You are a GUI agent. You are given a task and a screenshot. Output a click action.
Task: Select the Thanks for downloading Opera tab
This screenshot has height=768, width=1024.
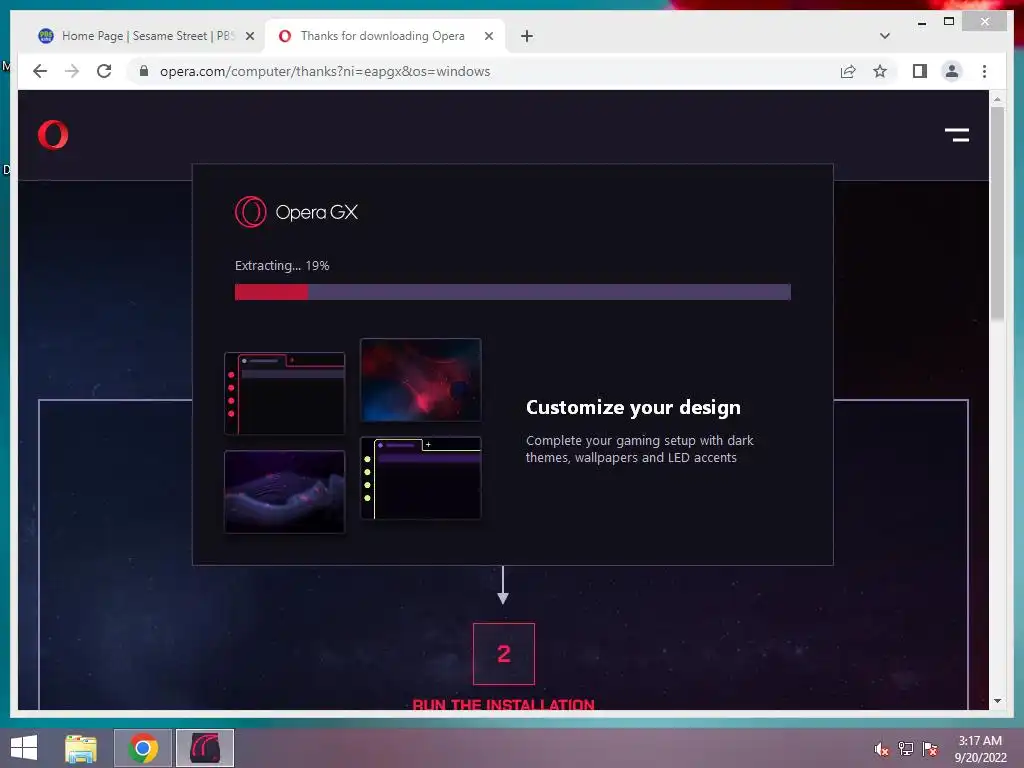384,36
